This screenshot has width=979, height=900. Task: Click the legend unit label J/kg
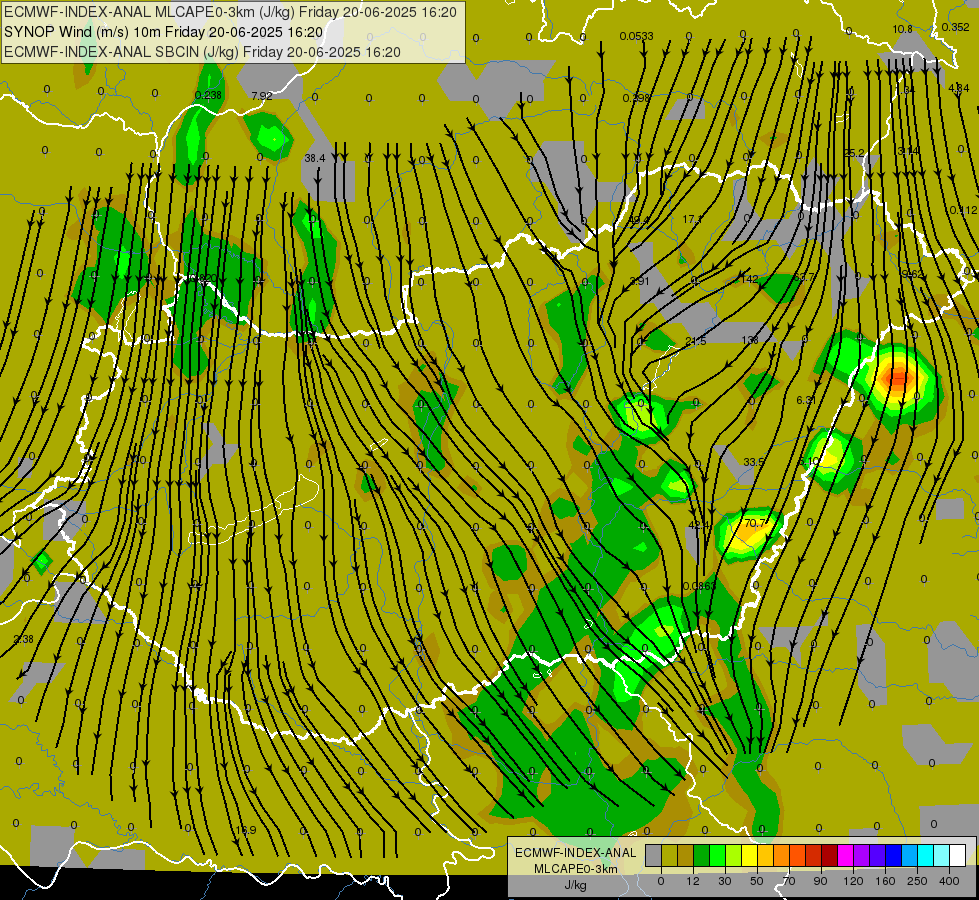(x=575, y=885)
